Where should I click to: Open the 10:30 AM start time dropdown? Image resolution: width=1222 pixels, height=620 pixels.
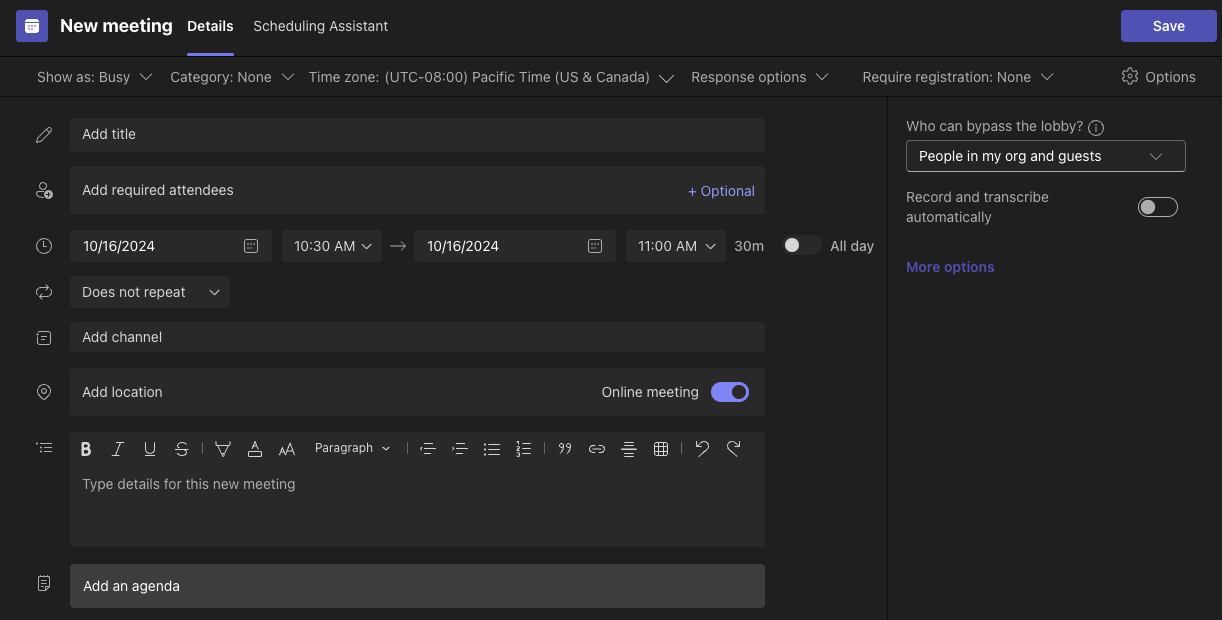click(x=332, y=246)
